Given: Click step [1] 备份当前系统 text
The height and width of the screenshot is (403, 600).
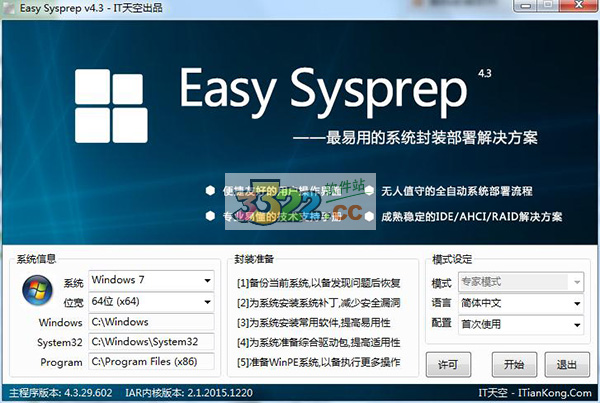Looking at the screenshot, I should 318,283.
